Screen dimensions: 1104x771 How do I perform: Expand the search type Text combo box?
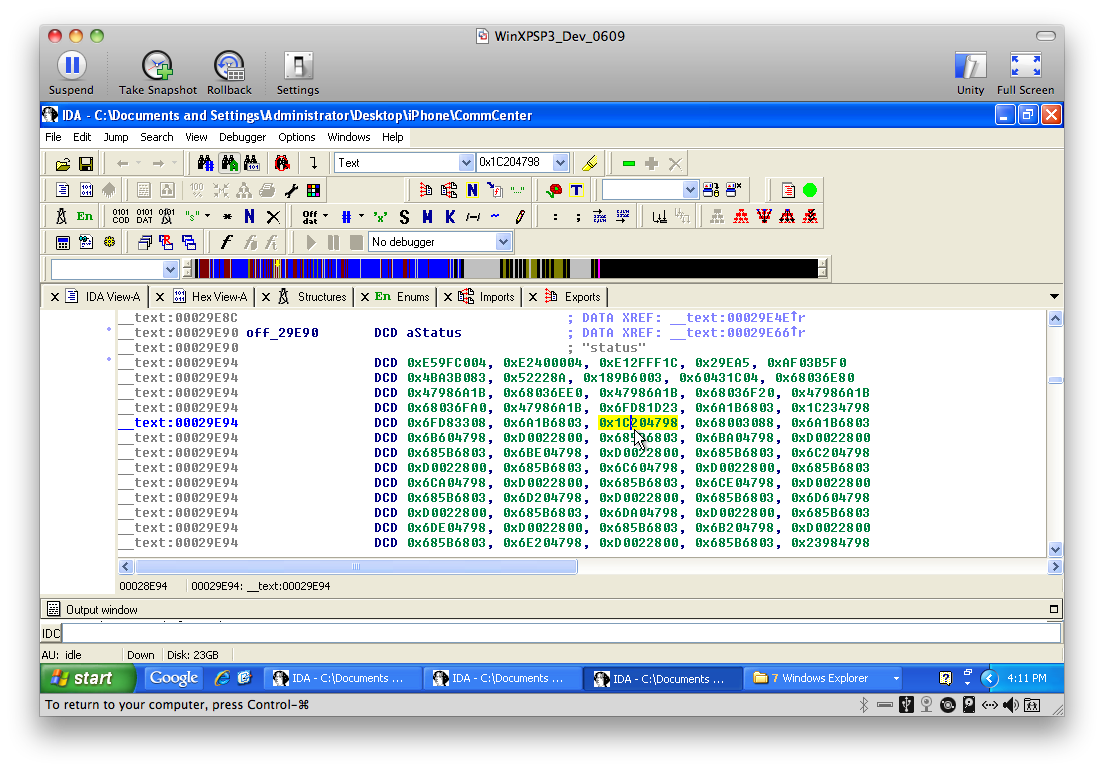[466, 162]
